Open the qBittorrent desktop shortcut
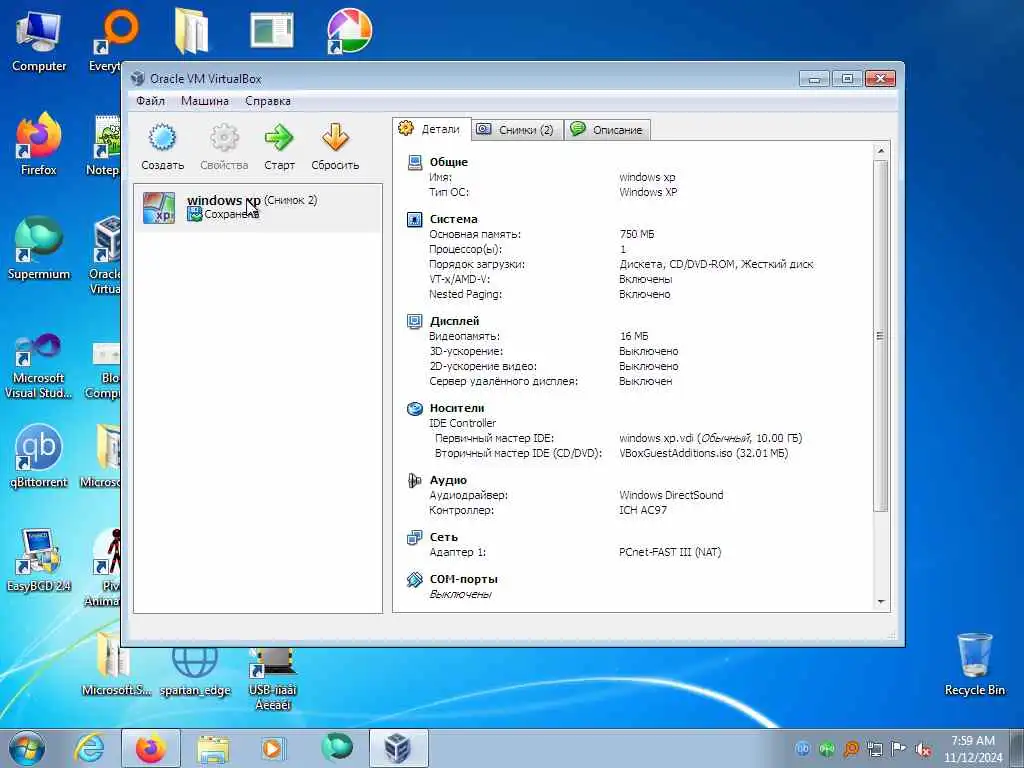1024x768 pixels. click(x=39, y=456)
